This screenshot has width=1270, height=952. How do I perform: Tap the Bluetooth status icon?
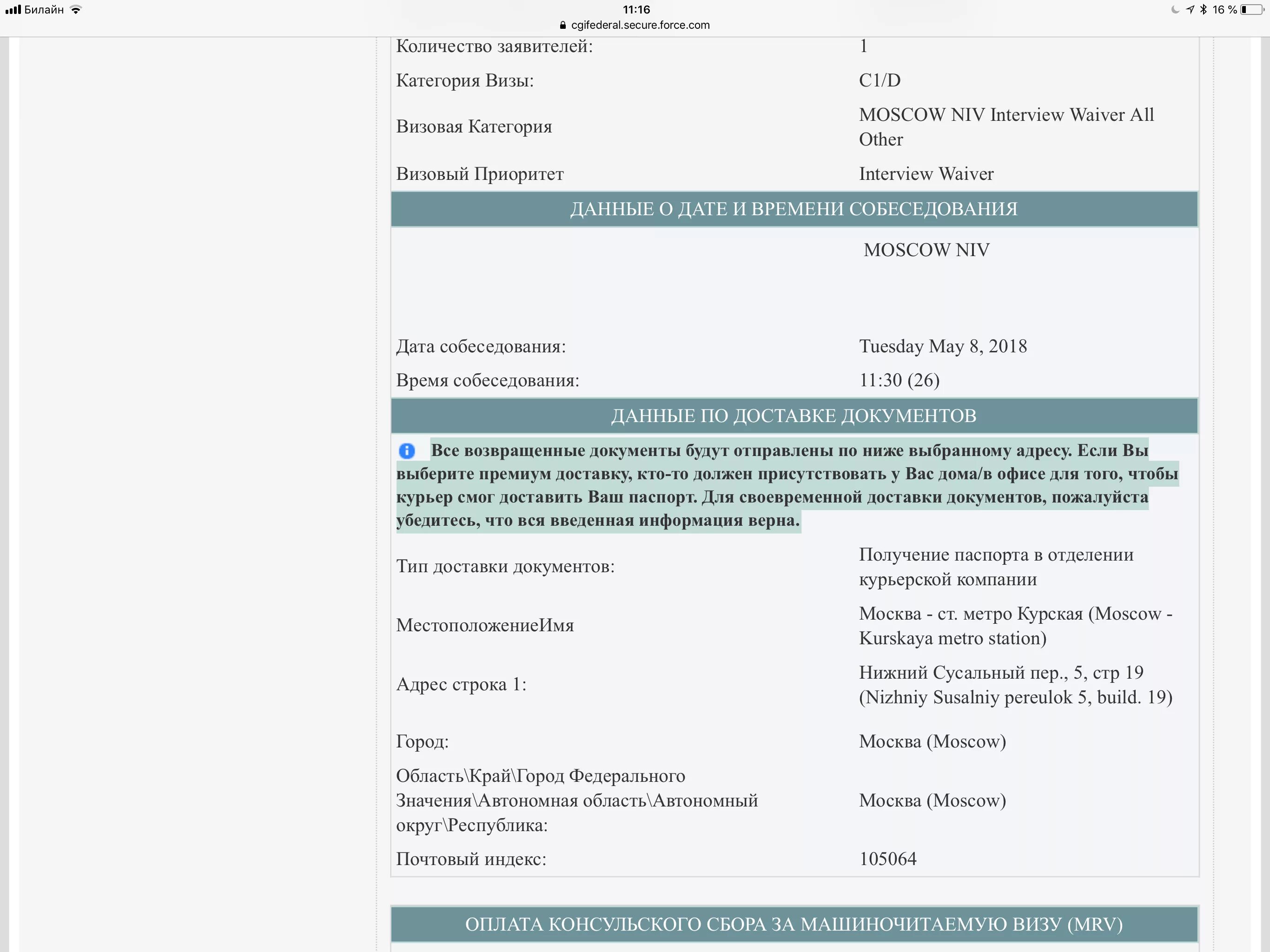(1204, 9)
